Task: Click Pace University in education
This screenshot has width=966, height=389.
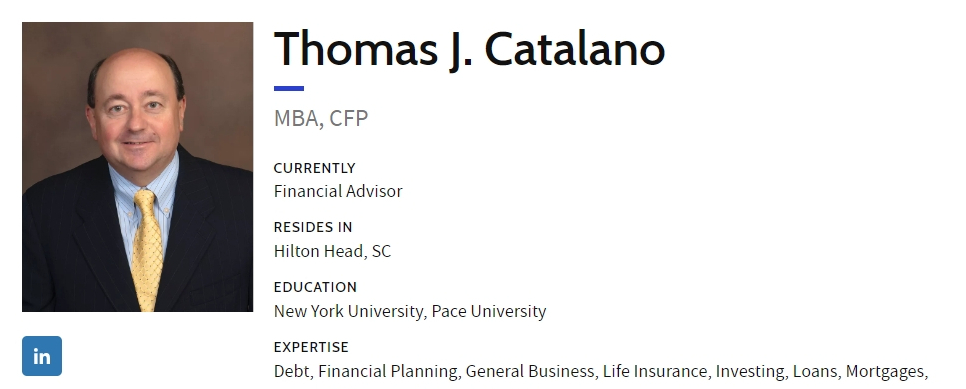Action: point(489,311)
